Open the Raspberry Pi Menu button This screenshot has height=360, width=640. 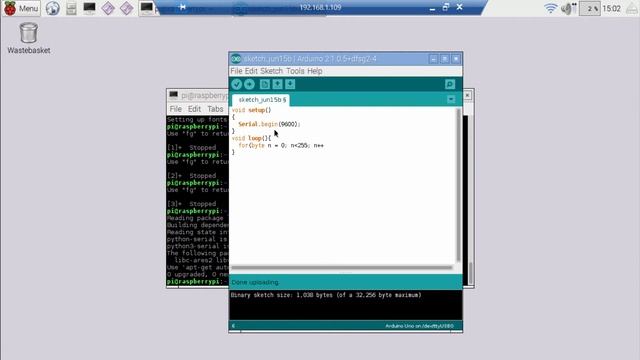coord(21,8)
